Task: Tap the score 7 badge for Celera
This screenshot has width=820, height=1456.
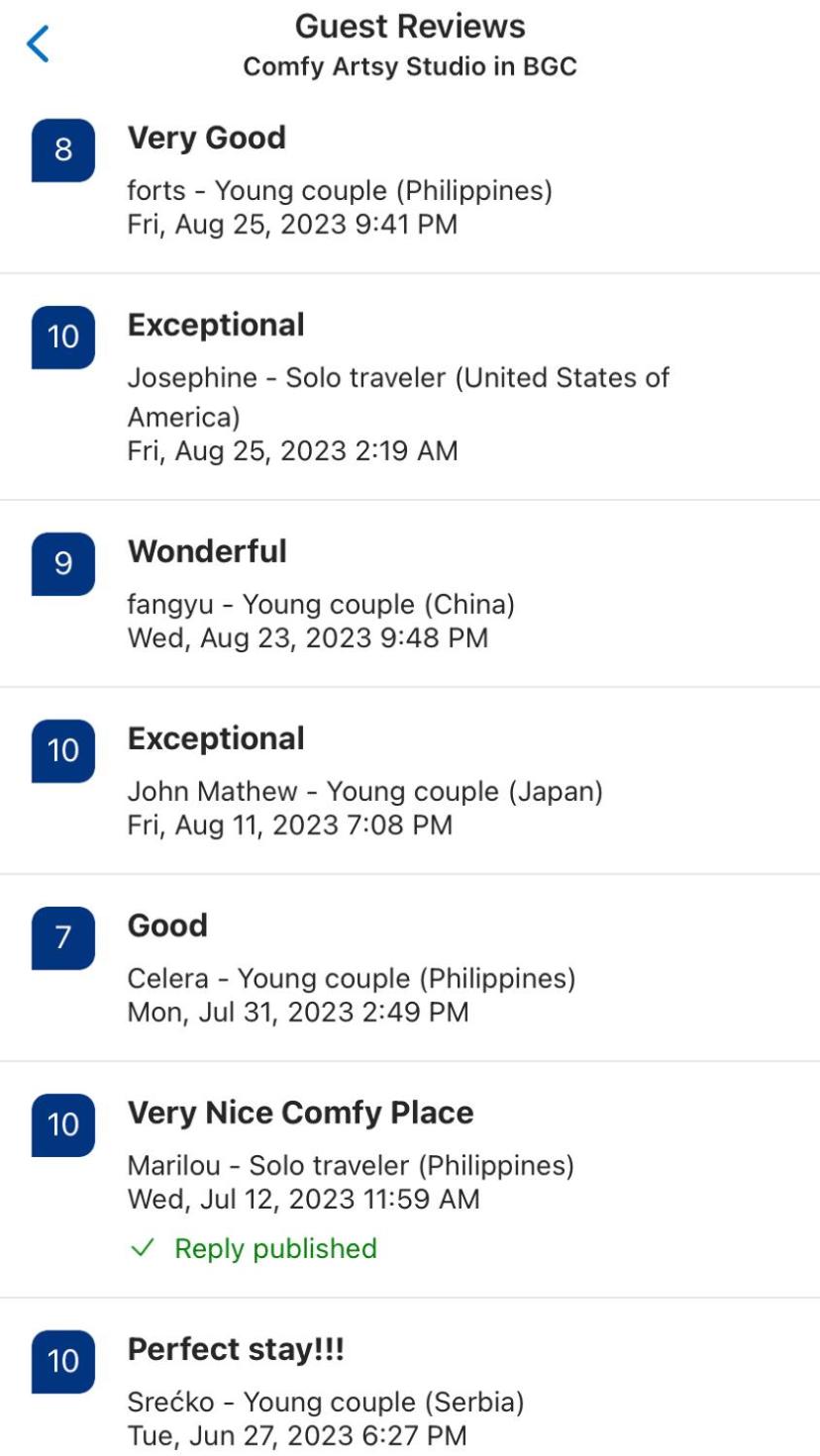Action: (63, 938)
